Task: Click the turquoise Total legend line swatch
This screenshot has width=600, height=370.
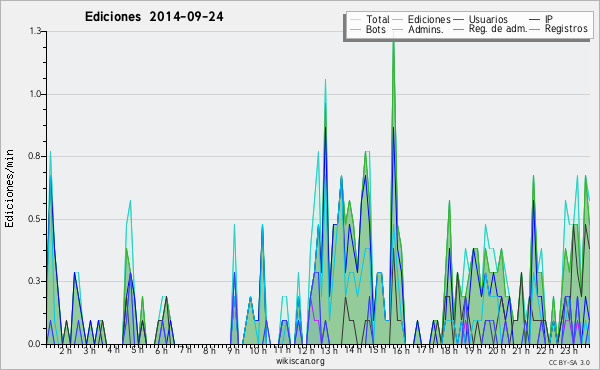Action: [355, 20]
